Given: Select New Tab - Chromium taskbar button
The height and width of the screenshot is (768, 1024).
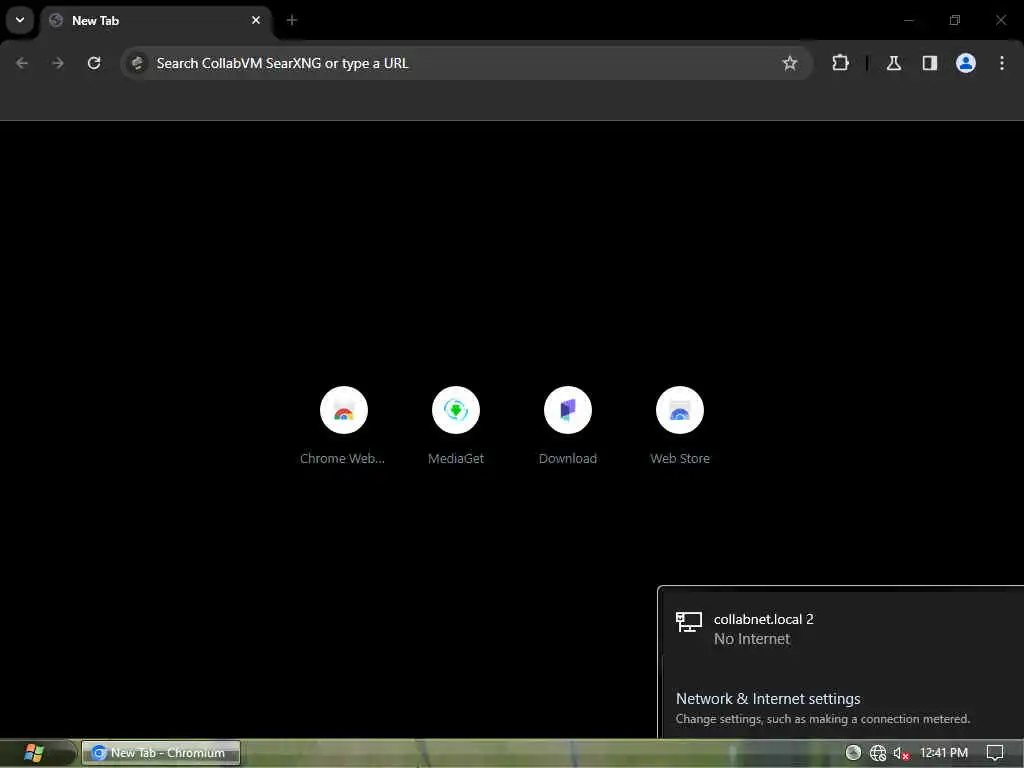Looking at the screenshot, I should (x=161, y=753).
